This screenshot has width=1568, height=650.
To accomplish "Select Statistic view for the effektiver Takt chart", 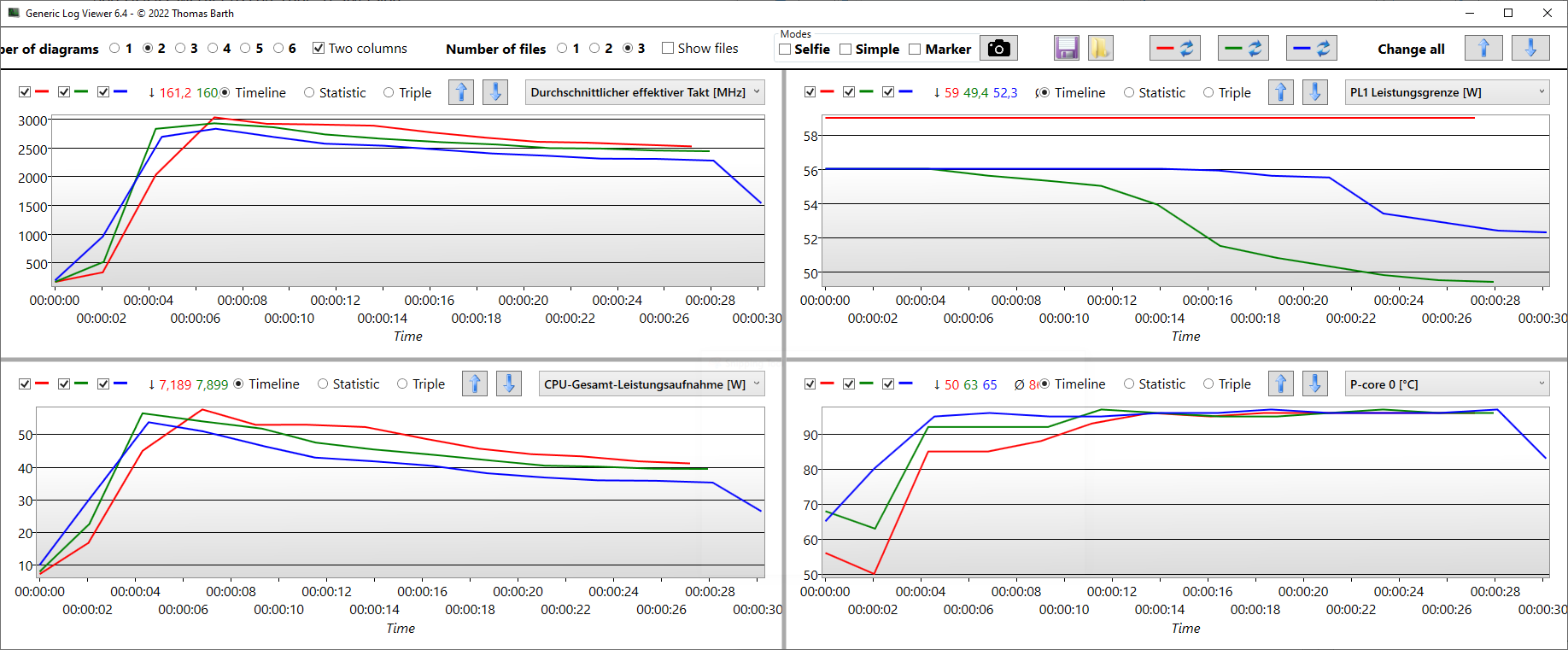I will [309, 92].
